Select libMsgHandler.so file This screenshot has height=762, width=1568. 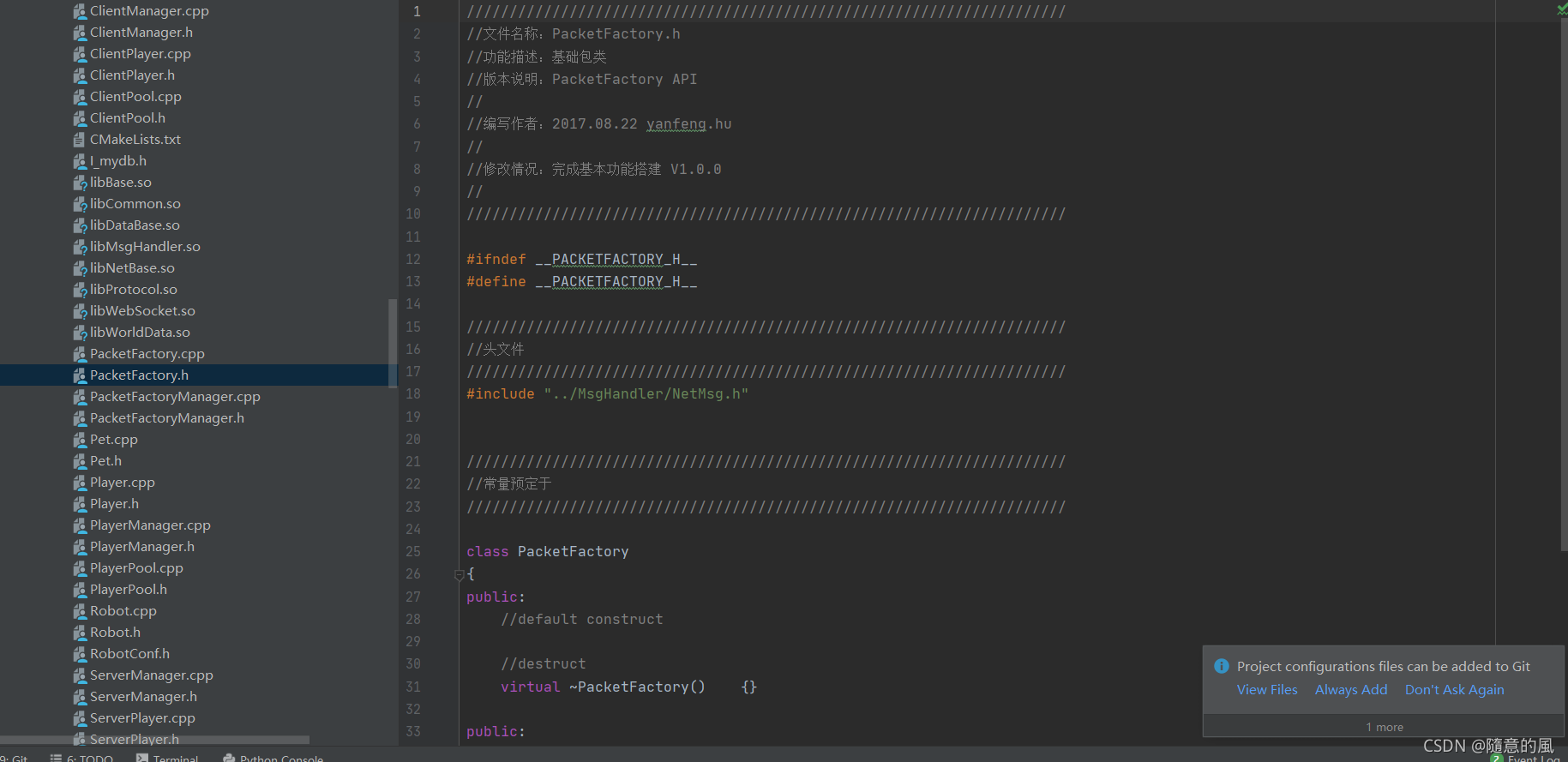point(145,247)
